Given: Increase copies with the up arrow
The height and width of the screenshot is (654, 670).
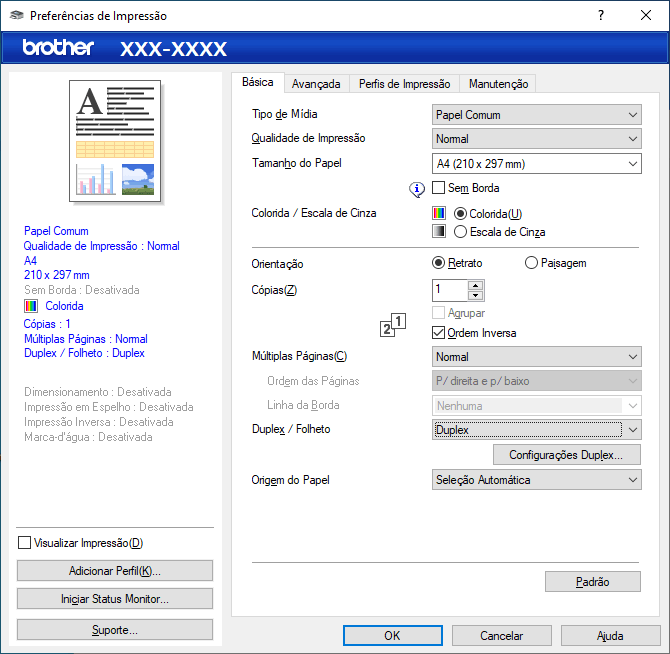Looking at the screenshot, I should 475,285.
